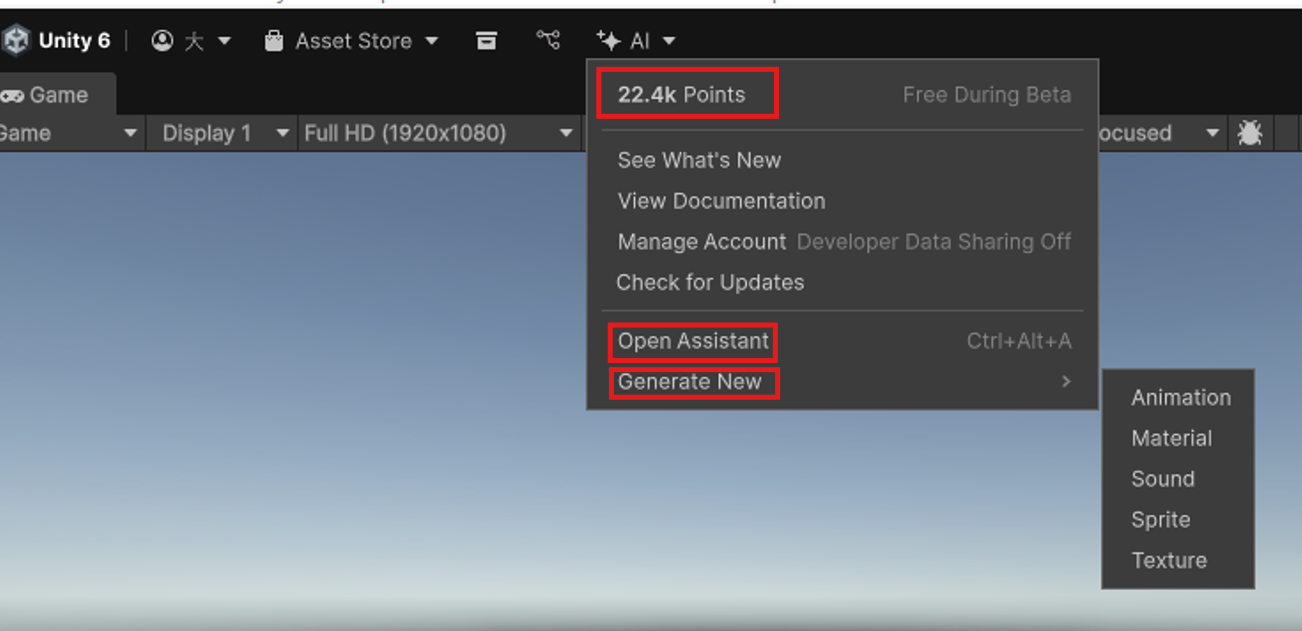Click the AI sparkles icon in the toolbar
Image resolution: width=1302 pixels, height=631 pixels.
pyautogui.click(x=607, y=40)
